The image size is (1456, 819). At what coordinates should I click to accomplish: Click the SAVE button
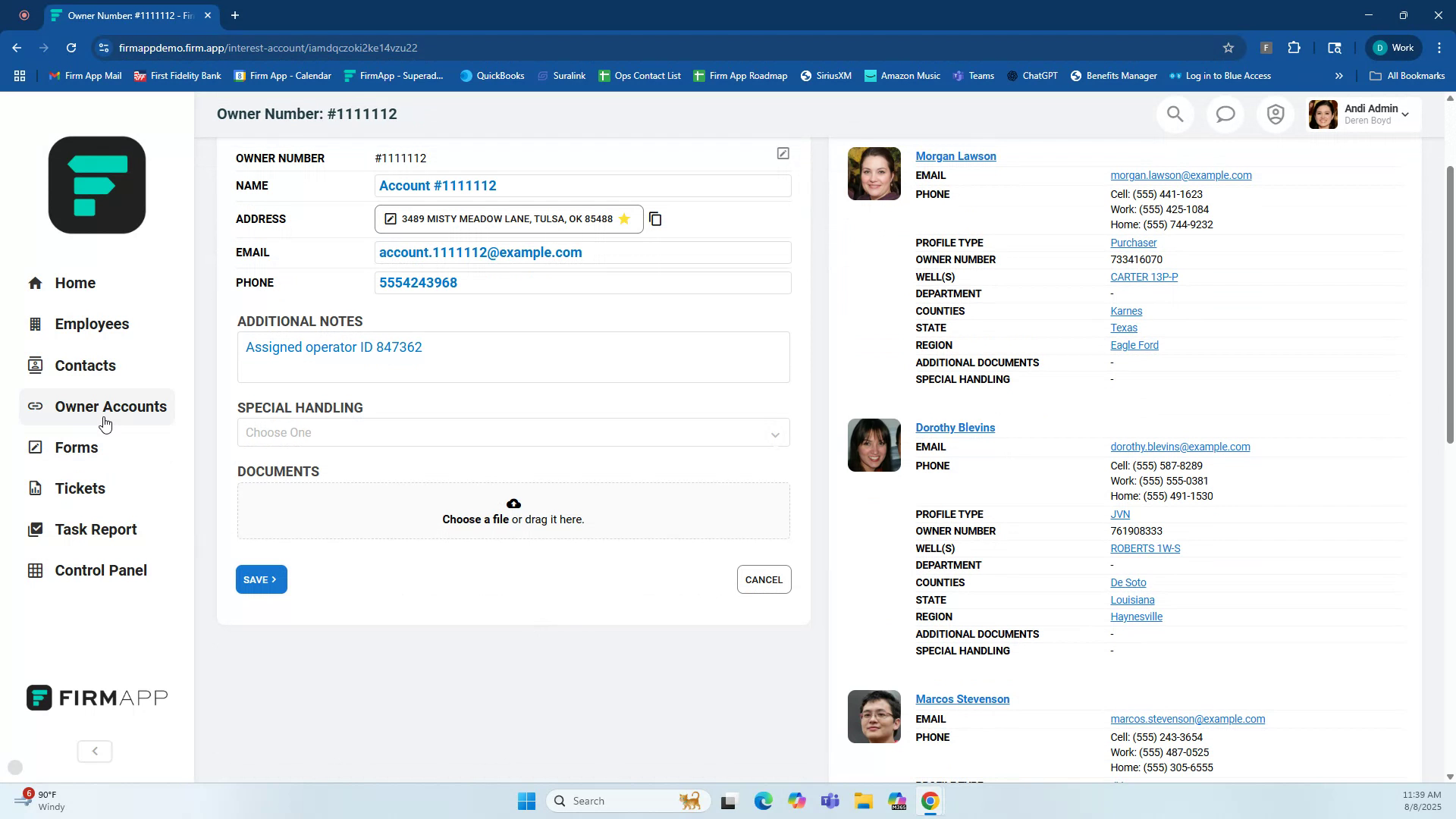(261, 579)
